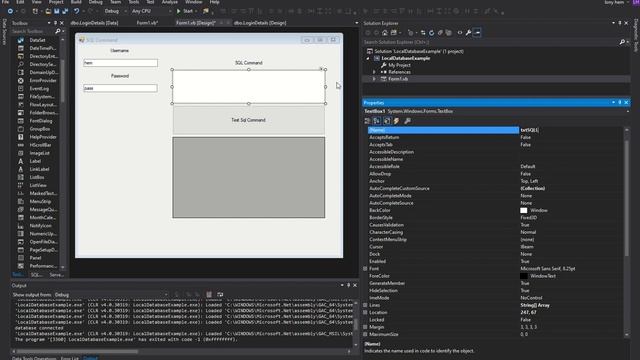
Task: Toggle auto-hide pin on Output panel
Action: click(348, 285)
